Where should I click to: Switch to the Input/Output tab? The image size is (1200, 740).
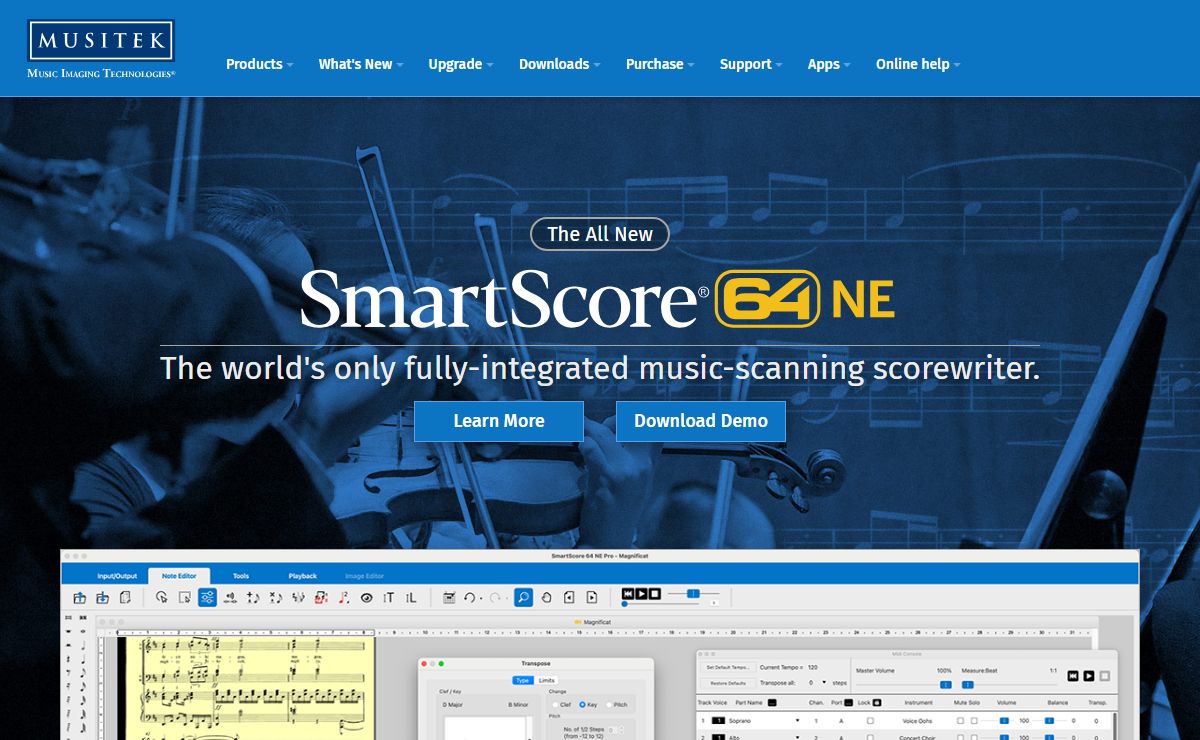click(x=117, y=576)
